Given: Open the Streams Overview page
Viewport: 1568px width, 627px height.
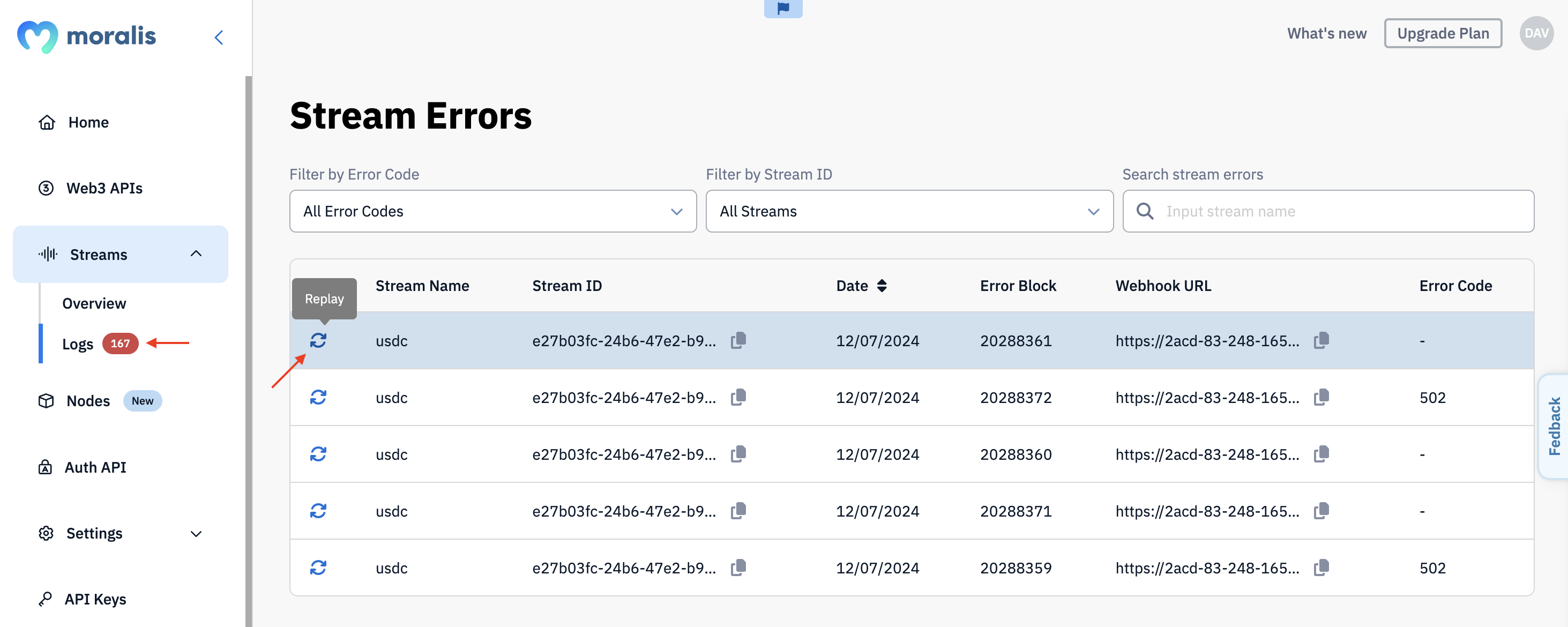Looking at the screenshot, I should click(x=94, y=302).
